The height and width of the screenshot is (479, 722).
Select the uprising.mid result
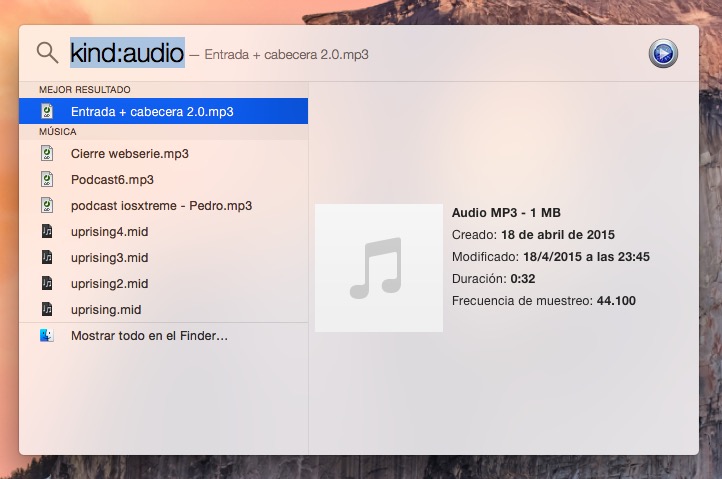(x=163, y=310)
